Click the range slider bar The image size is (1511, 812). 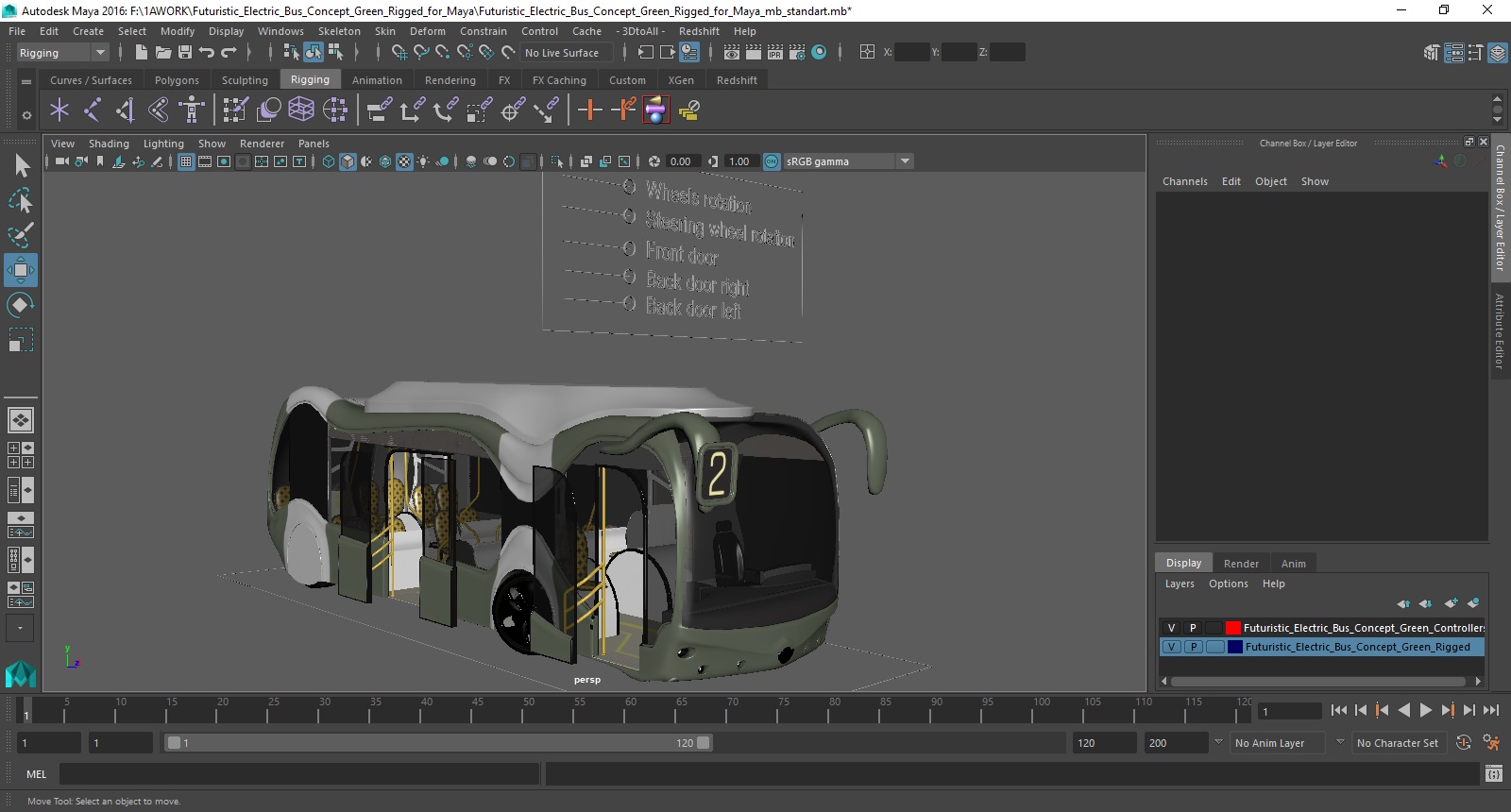tap(439, 743)
